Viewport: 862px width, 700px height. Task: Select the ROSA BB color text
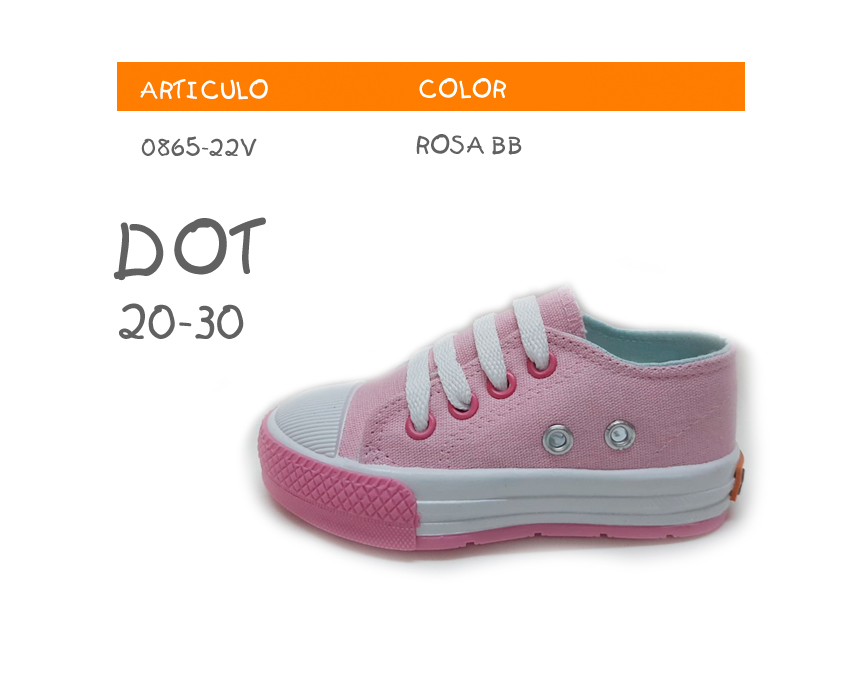coord(468,145)
